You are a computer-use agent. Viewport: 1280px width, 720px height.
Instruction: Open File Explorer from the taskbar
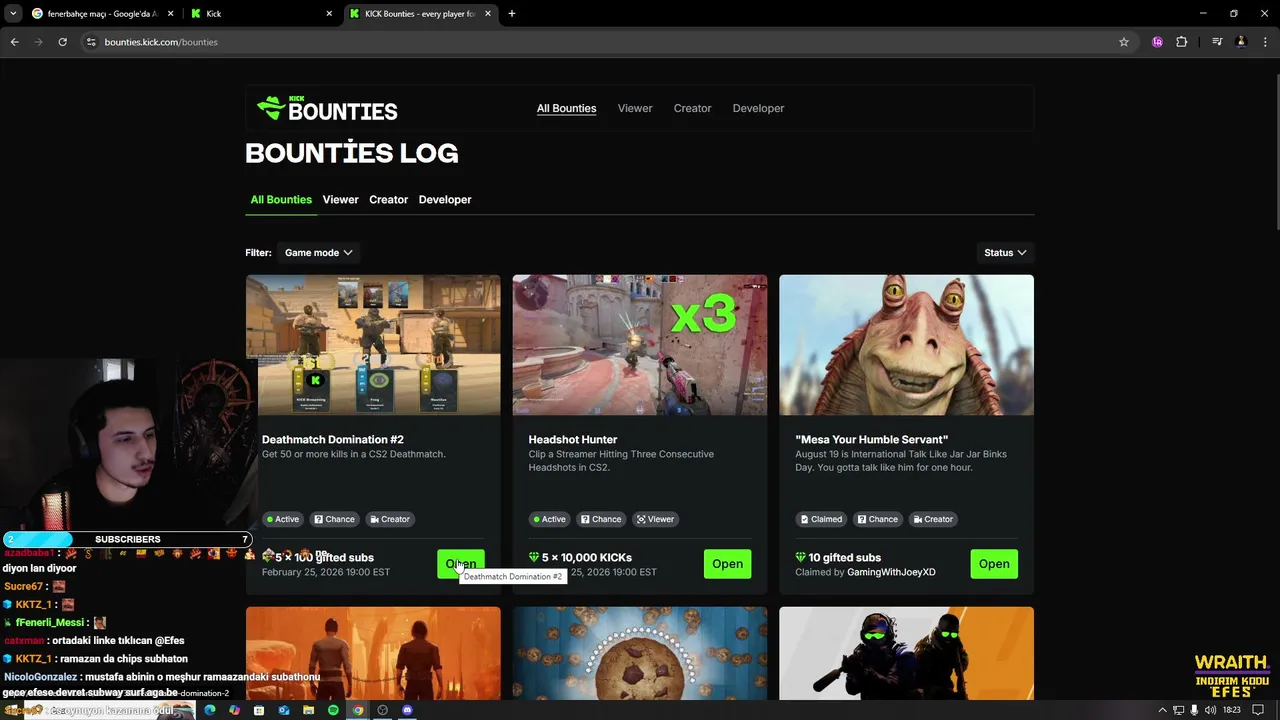click(308, 710)
